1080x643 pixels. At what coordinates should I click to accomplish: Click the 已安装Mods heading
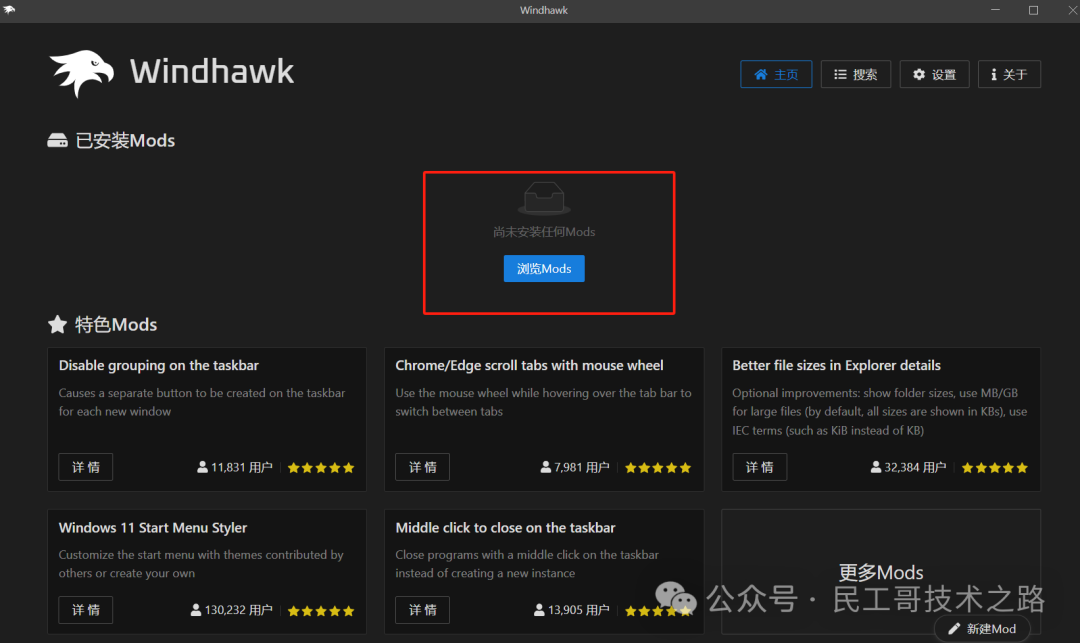[x=125, y=140]
